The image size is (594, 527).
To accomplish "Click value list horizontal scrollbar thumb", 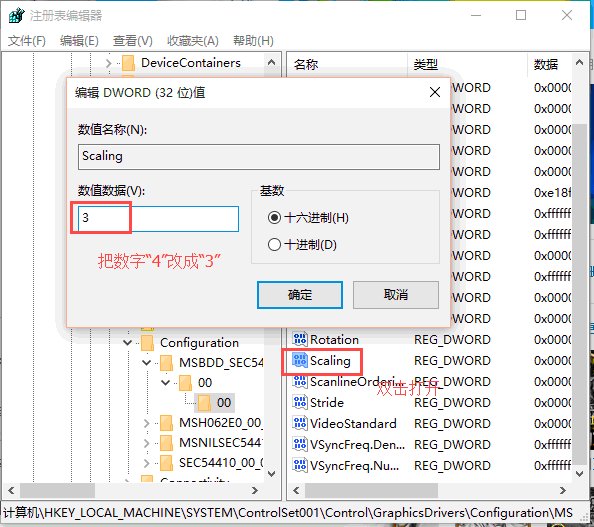I will pos(372,491).
